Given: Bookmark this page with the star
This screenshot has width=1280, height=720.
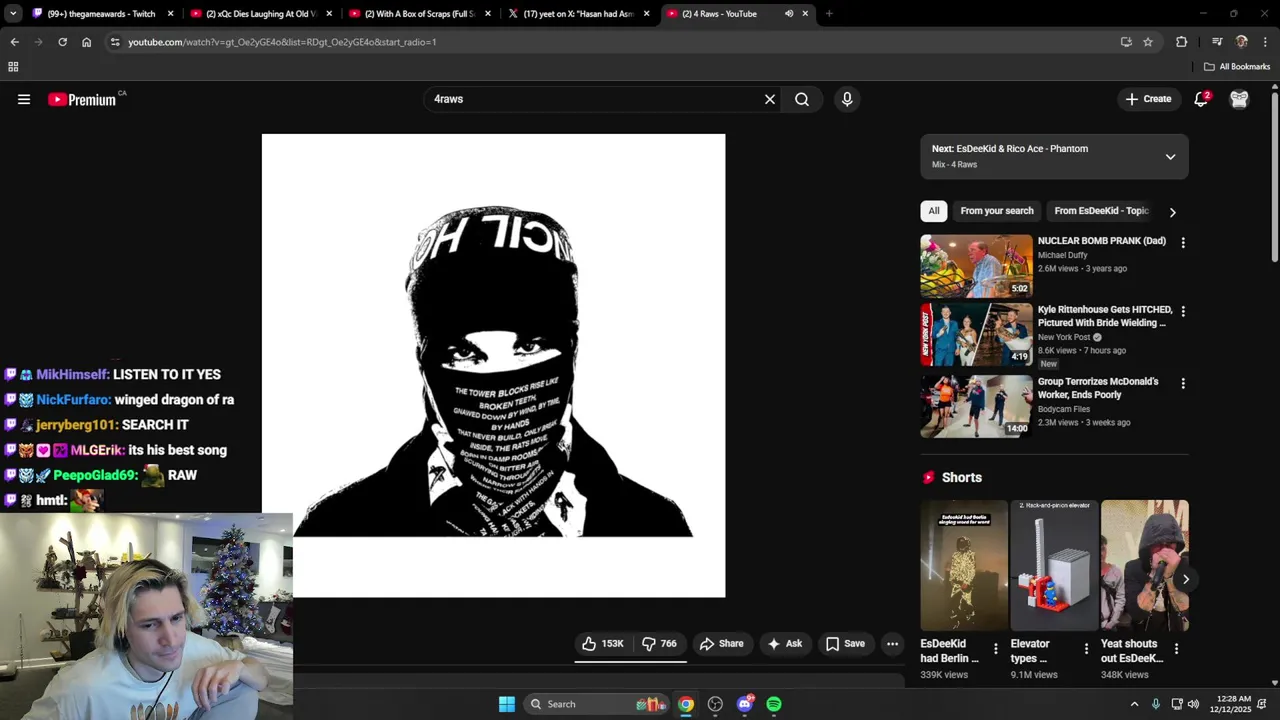Looking at the screenshot, I should pos(1148,42).
